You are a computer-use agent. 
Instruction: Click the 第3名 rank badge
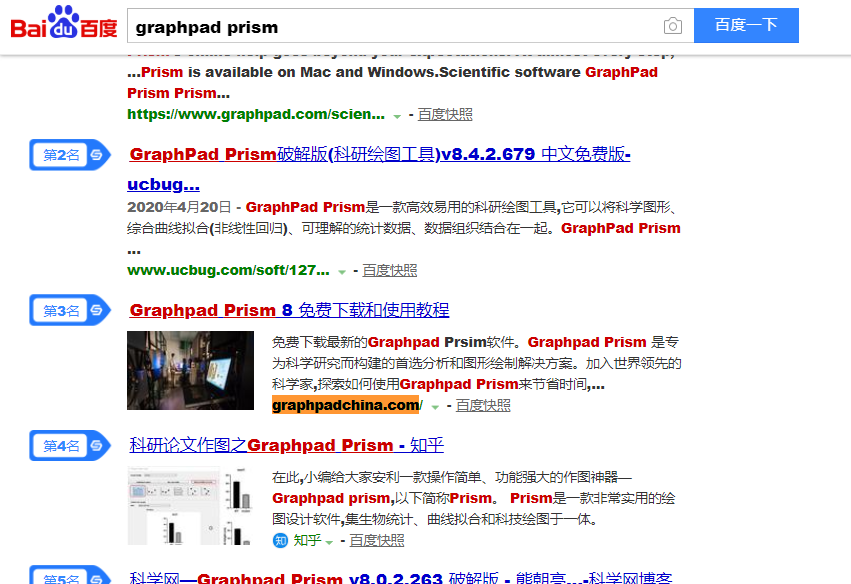[70, 310]
